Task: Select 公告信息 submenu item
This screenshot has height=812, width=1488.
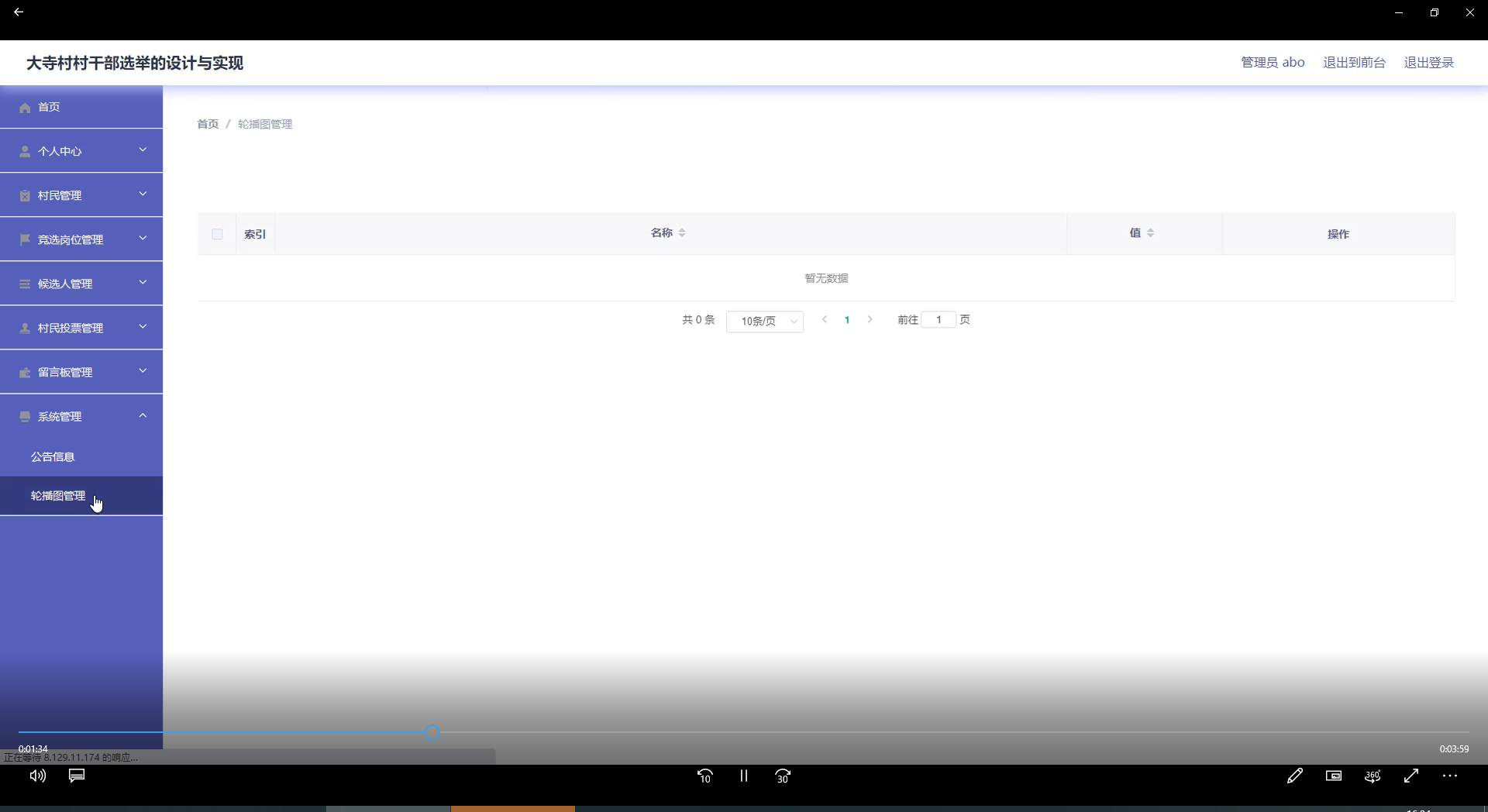Action: click(81, 457)
